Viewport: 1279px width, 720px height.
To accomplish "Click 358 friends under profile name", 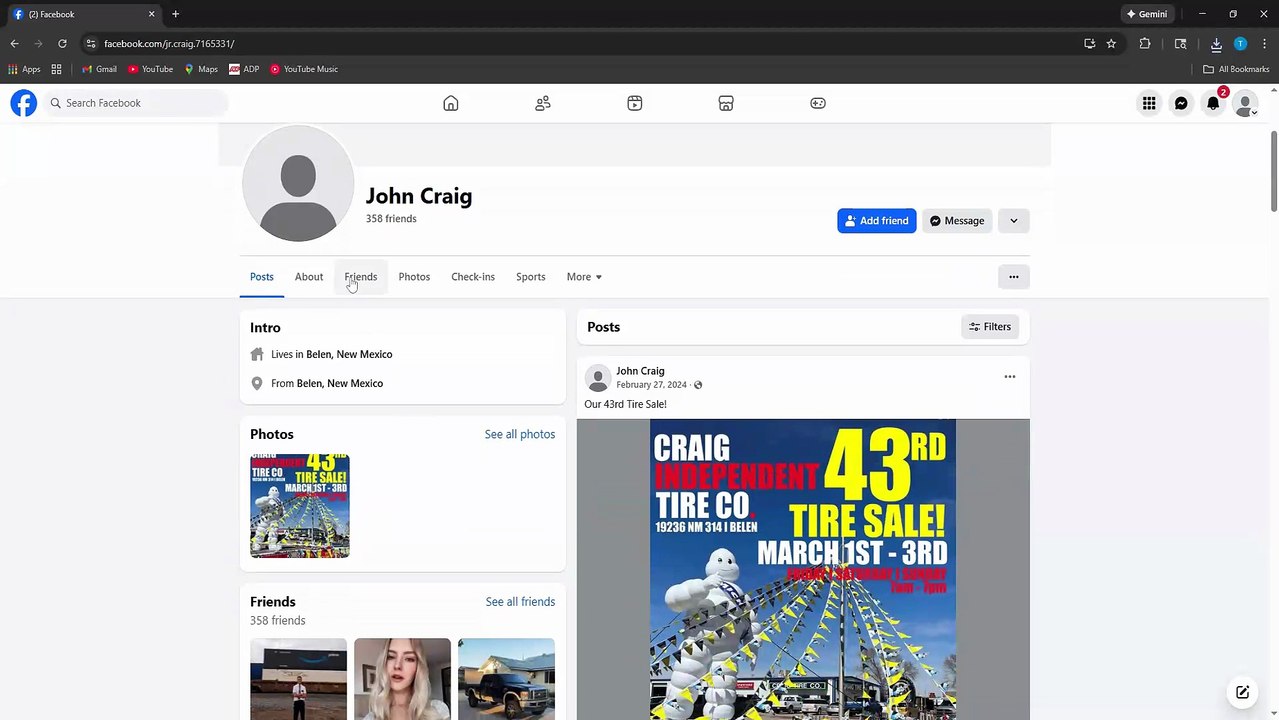I will (x=391, y=219).
